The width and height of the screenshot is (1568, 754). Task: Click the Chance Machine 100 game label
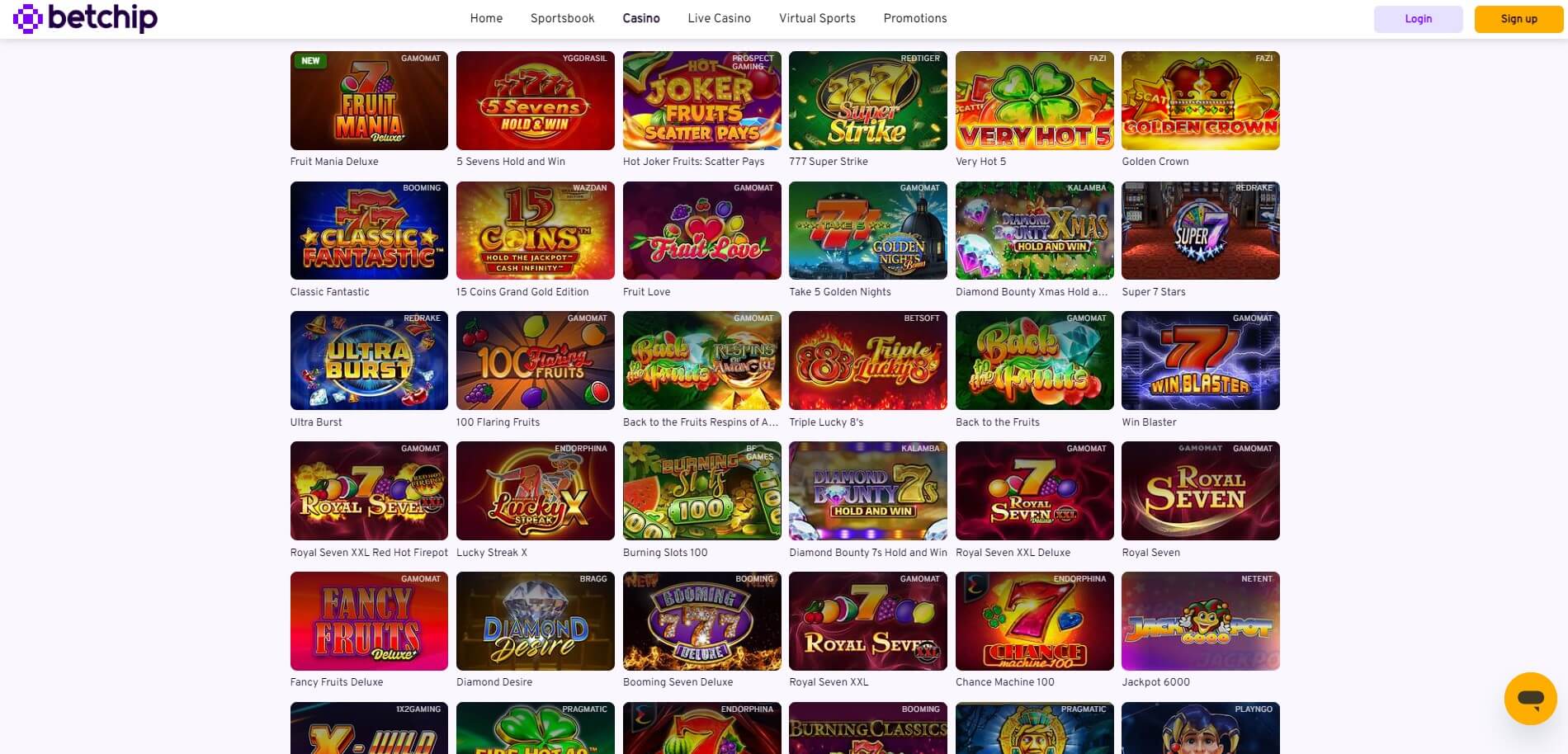[x=1005, y=682]
